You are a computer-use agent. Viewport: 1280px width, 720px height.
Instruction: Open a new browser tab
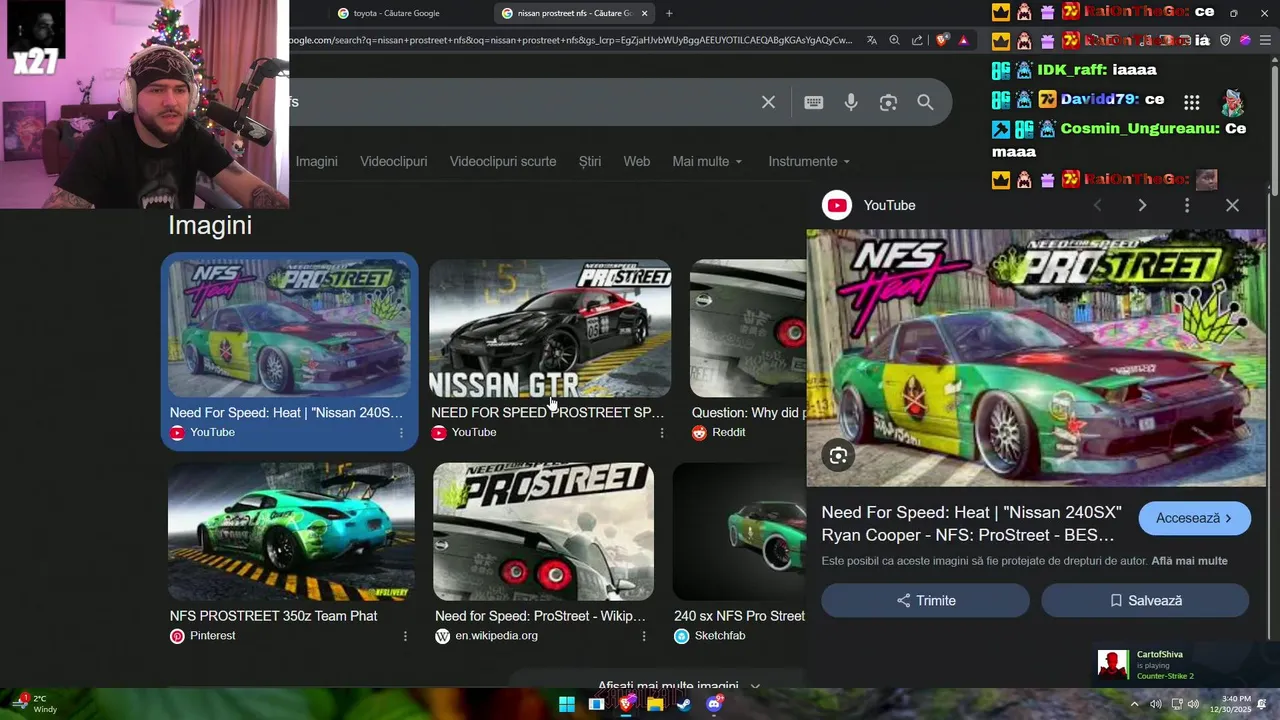(669, 13)
